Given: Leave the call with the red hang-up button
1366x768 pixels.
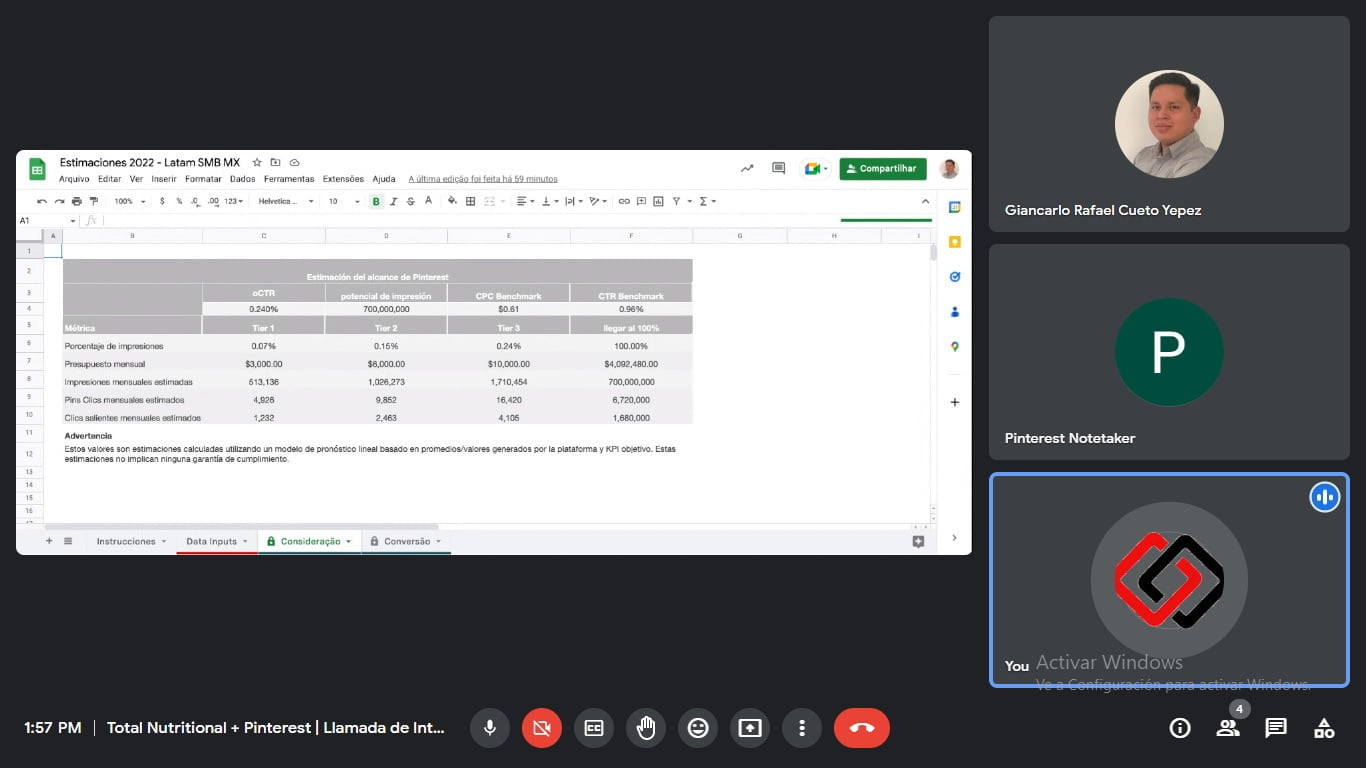Looking at the screenshot, I should pos(862,728).
